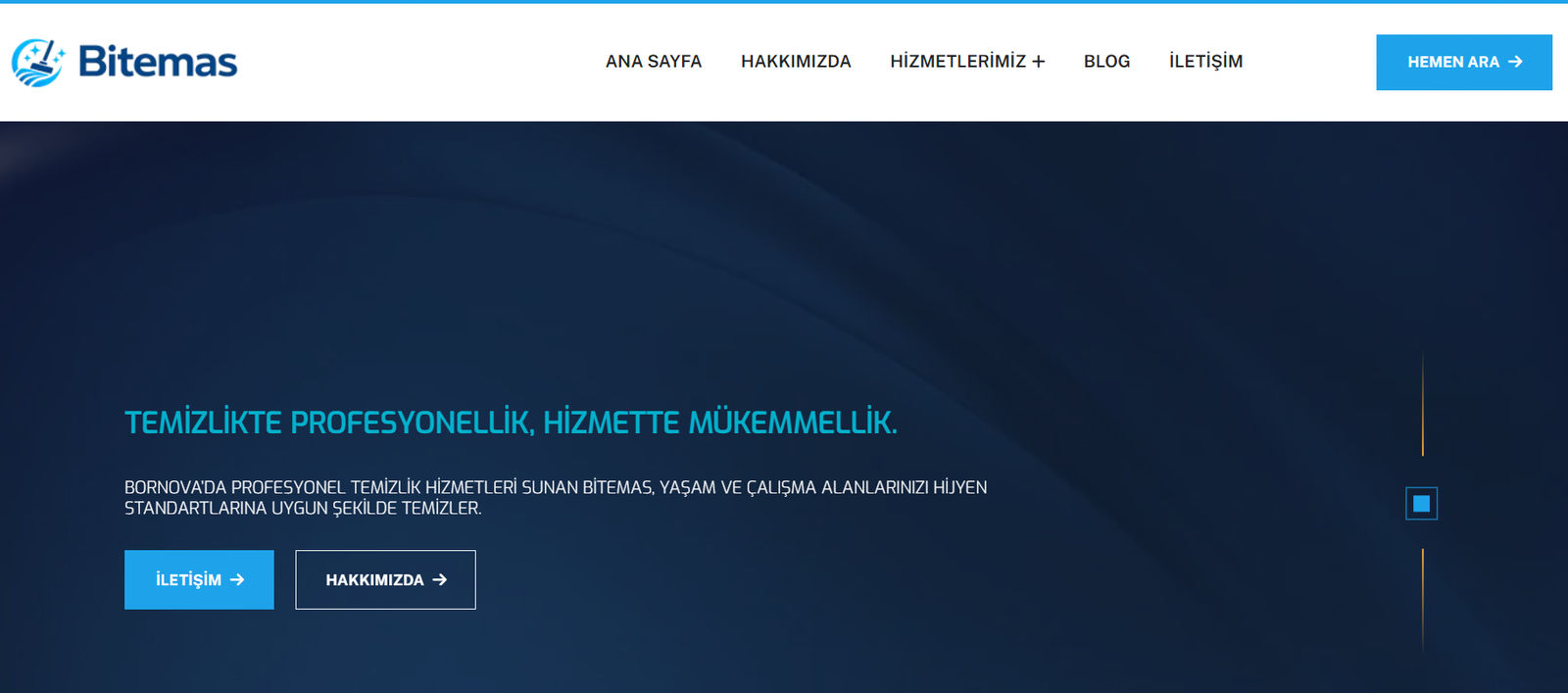Click the Bitemas wordmark text

(158, 62)
